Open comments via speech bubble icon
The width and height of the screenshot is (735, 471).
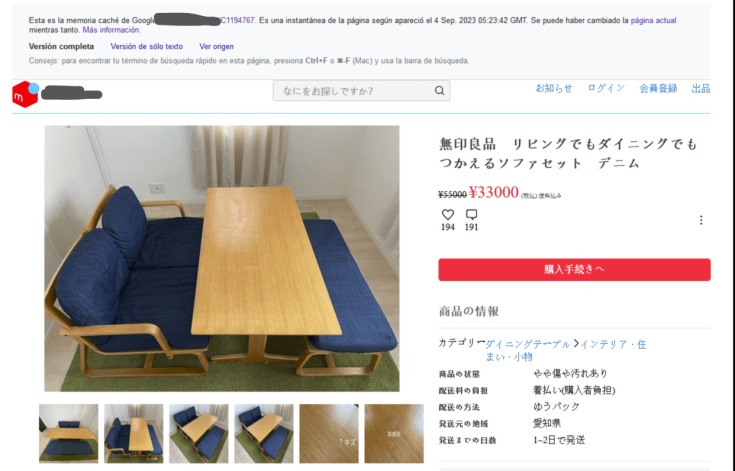tap(472, 215)
